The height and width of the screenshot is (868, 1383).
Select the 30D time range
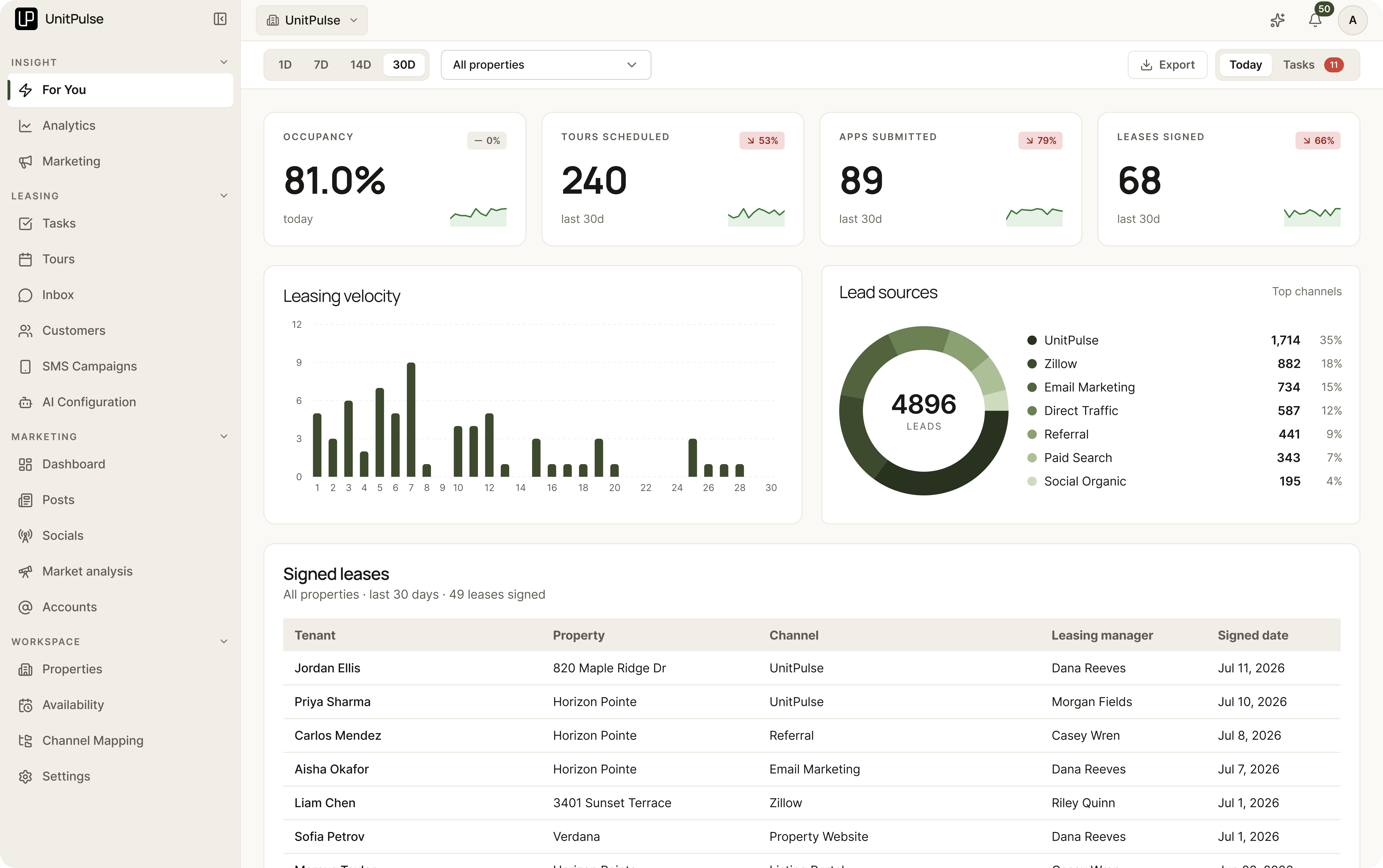(x=404, y=65)
